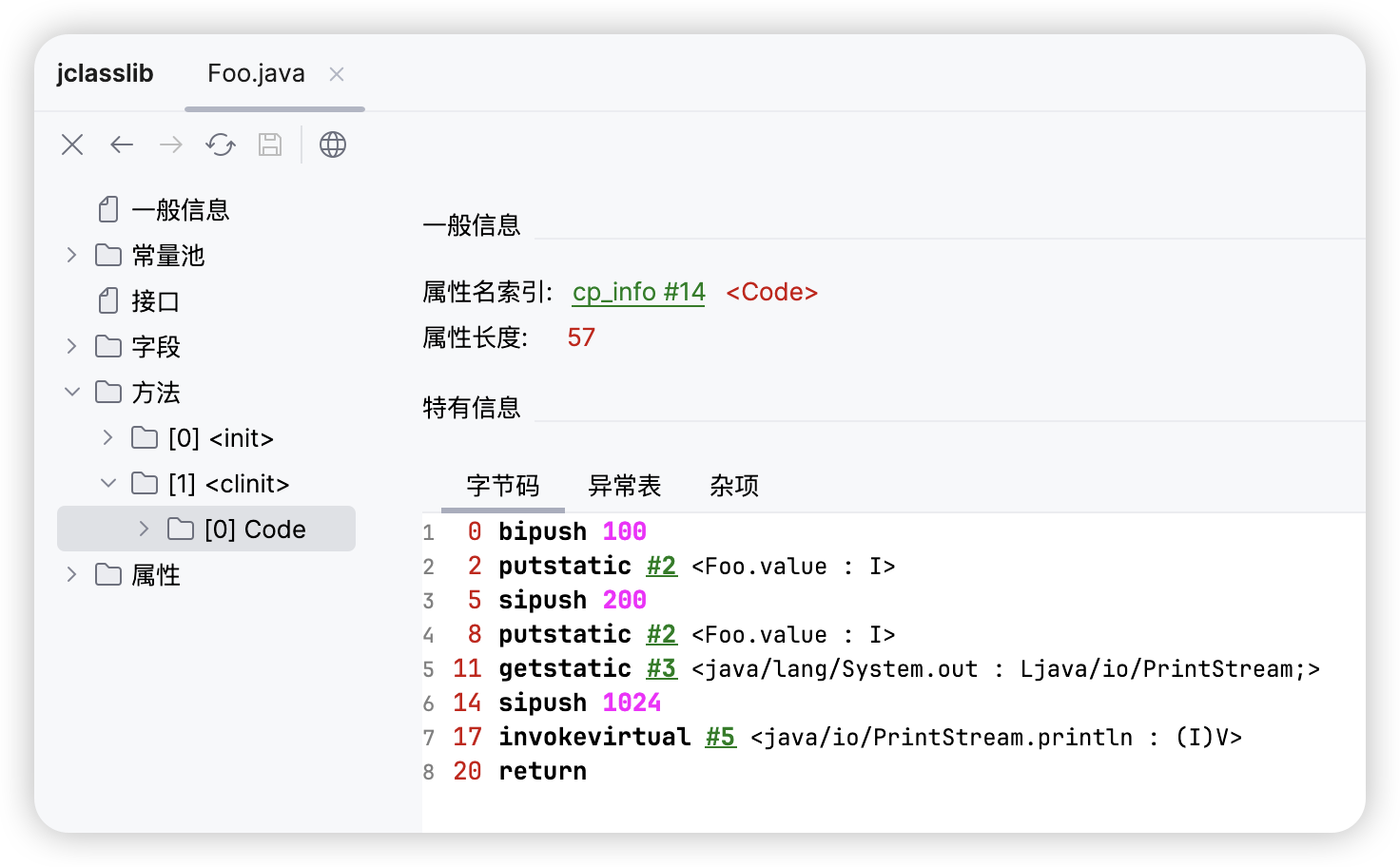Screen dimensions: 1400x867
Task: Click the reload refresh icon
Action: click(x=221, y=144)
